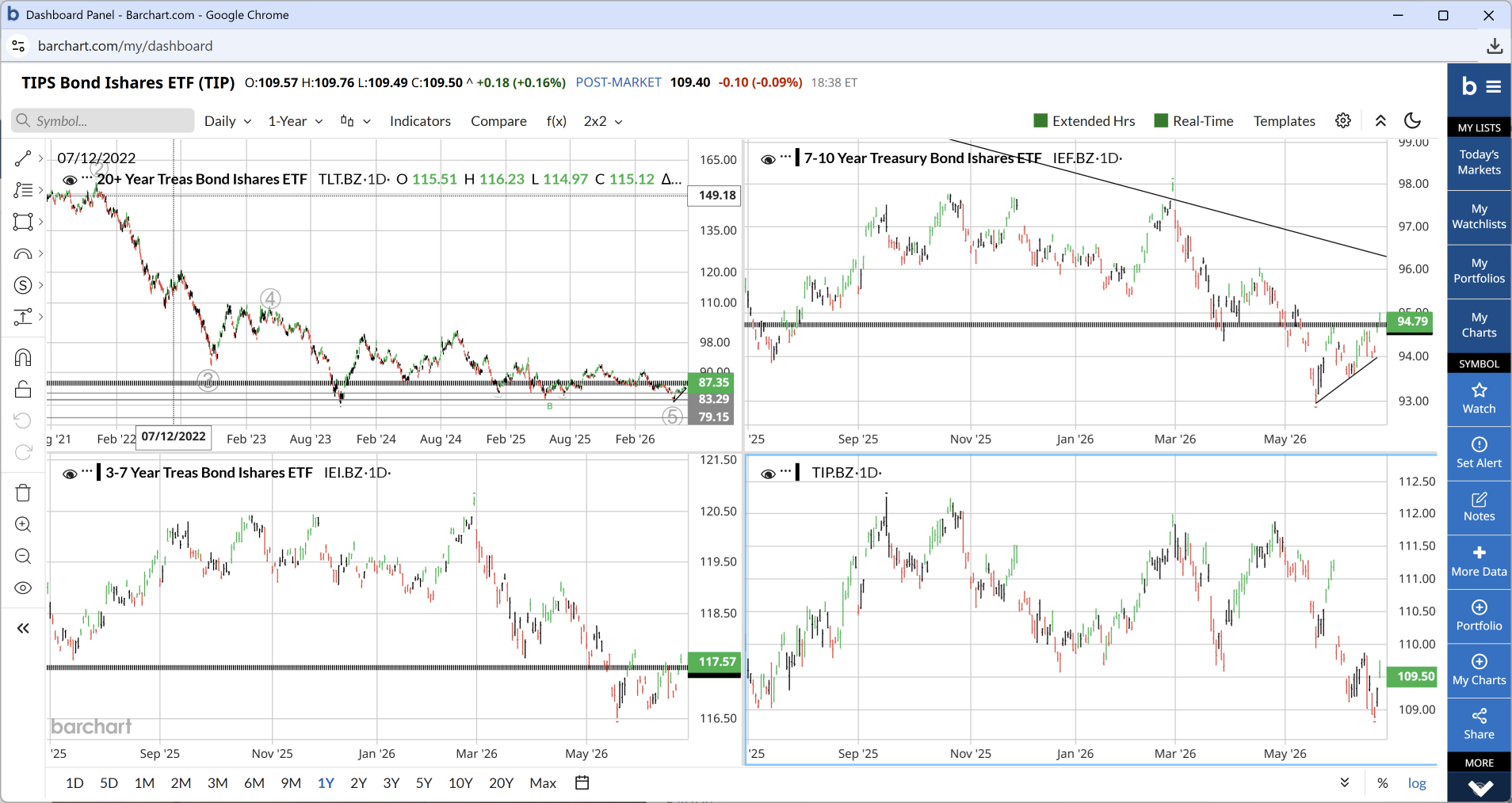The image size is (1512, 803).
Task: Expand bottom bar double down chevron
Action: point(1345,783)
